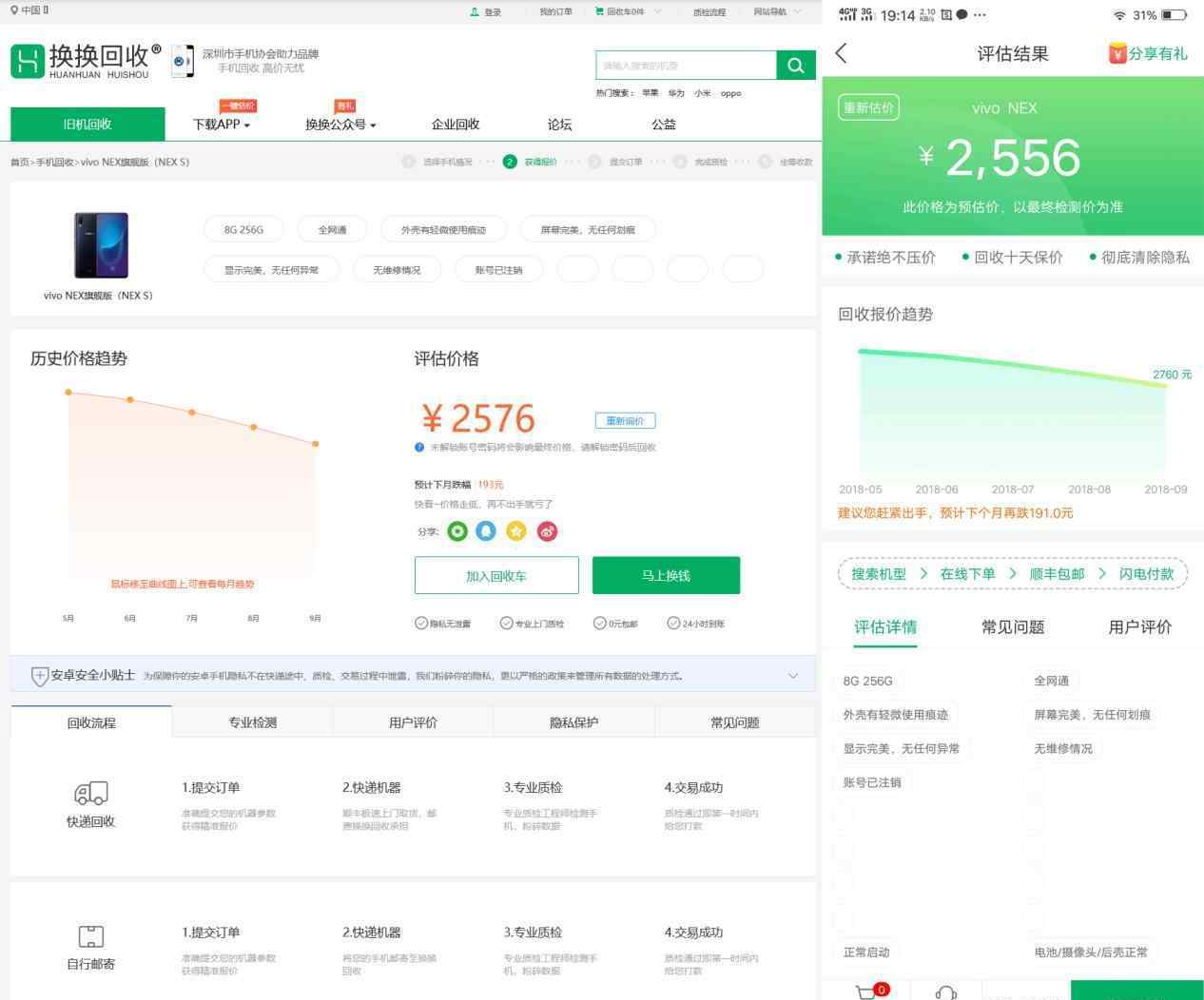Click the 账号已注销 tag on website
Image resolution: width=1204 pixels, height=1000 pixels.
(499, 270)
